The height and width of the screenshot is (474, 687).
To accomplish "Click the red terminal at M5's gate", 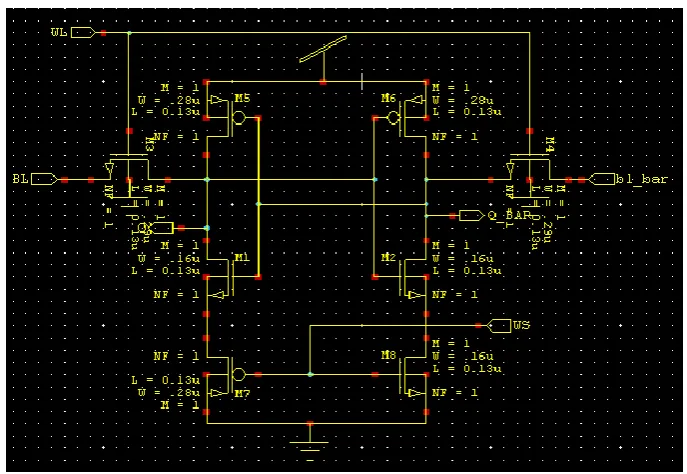I will tap(258, 118).
